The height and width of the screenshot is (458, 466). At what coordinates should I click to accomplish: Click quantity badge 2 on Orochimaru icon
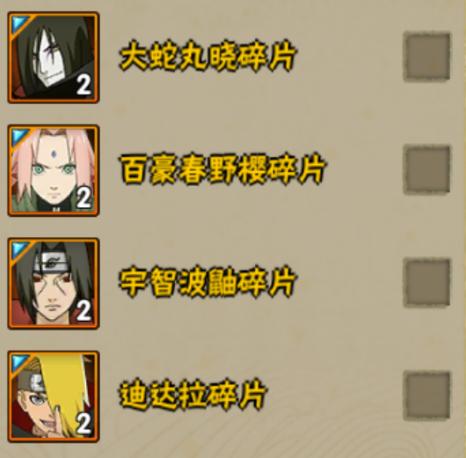tap(84, 85)
